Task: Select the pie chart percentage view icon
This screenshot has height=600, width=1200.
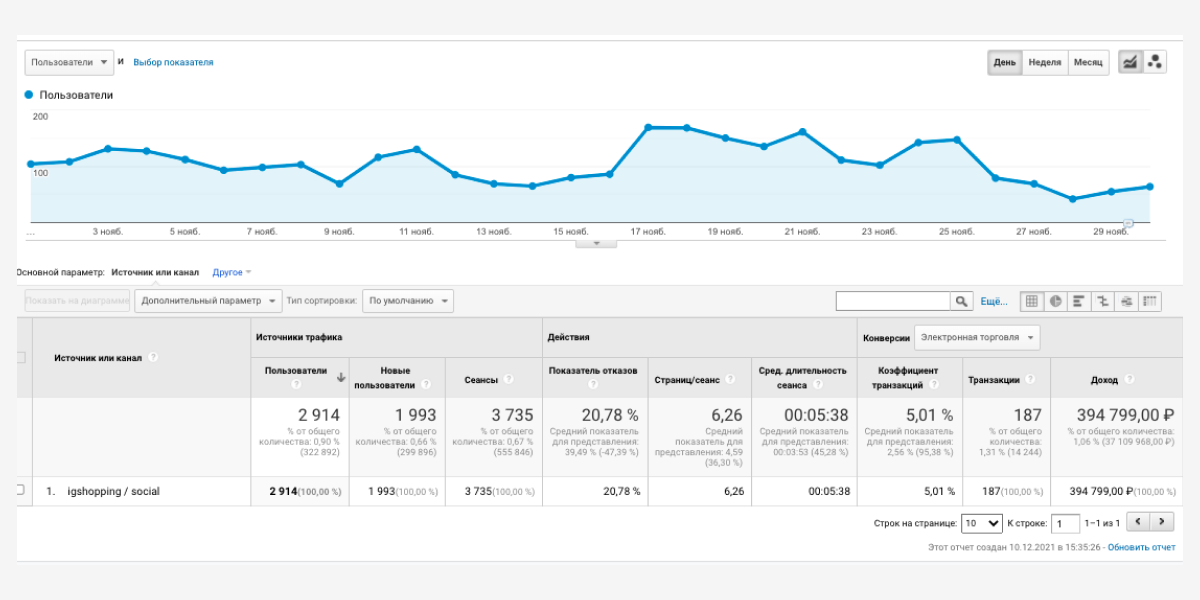Action: coord(1055,301)
